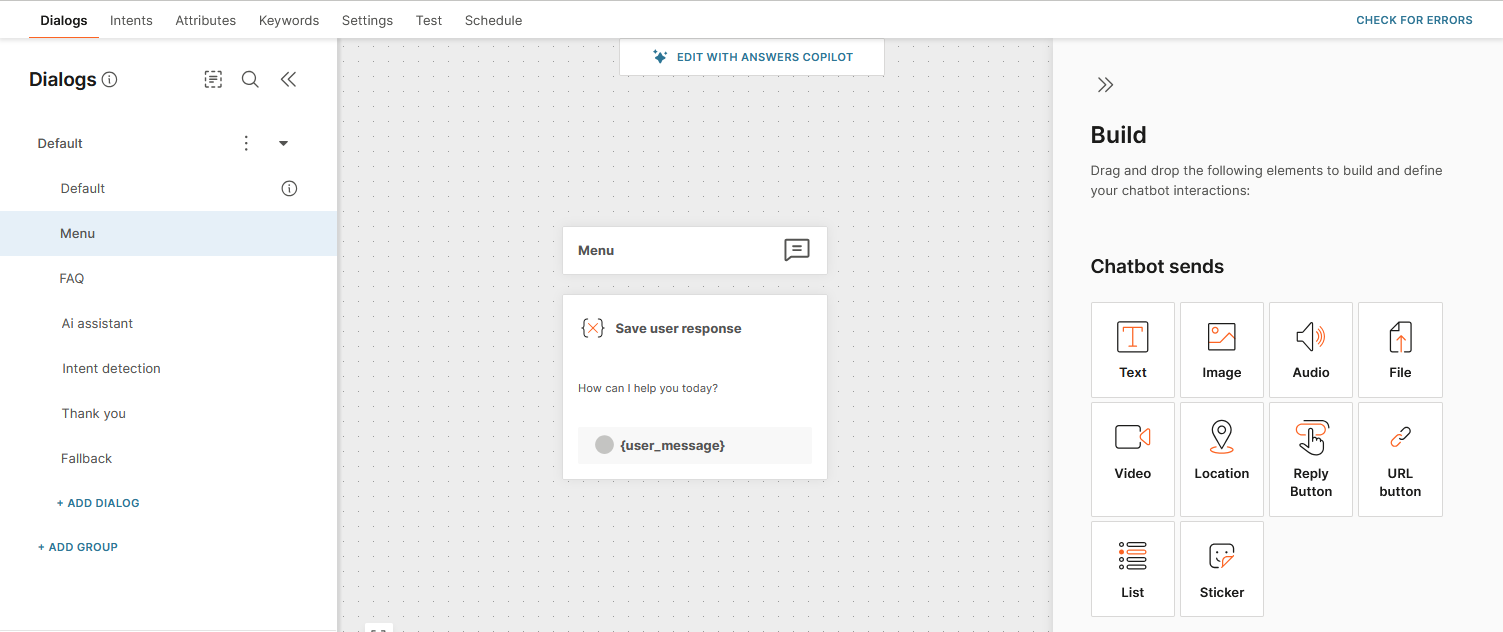Open the Keywords tab
The width and height of the screenshot is (1503, 632).
click(x=289, y=20)
